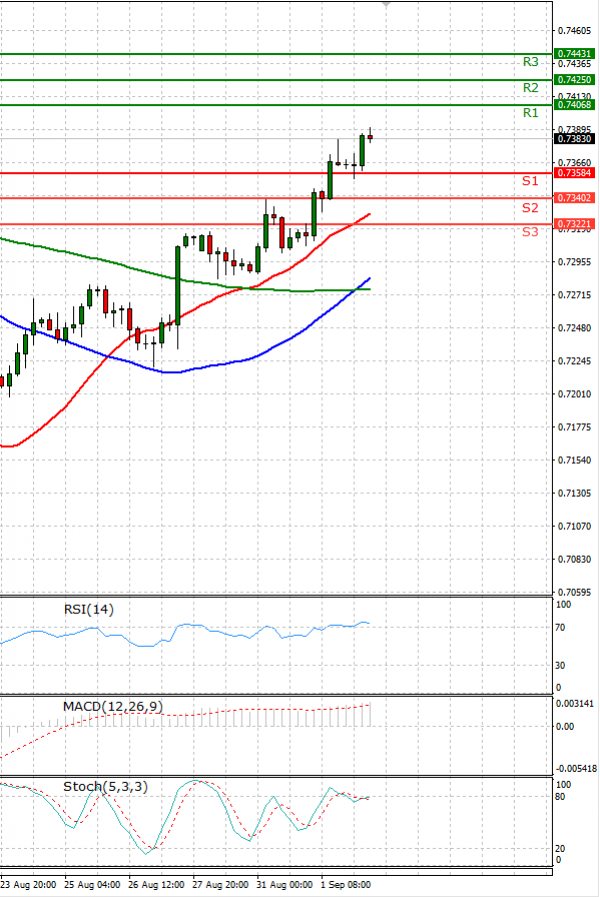Click the 0.74605 price scale value
600x897 pixels.
tap(574, 30)
